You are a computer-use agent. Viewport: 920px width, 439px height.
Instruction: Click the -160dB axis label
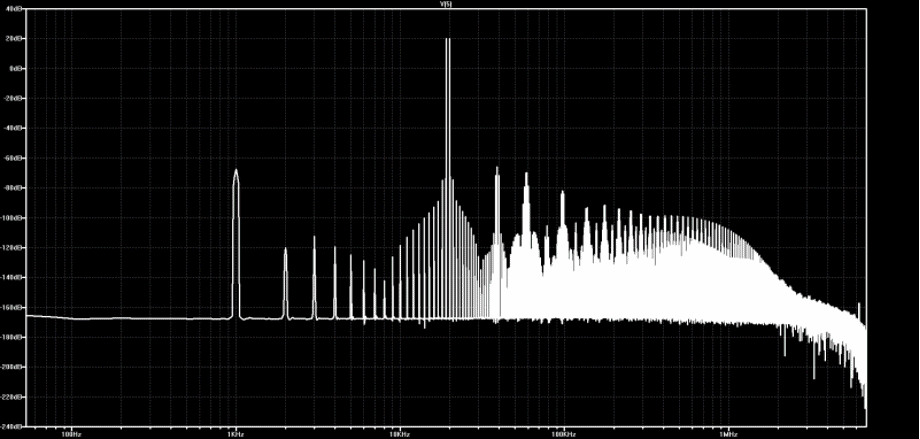click(x=13, y=308)
